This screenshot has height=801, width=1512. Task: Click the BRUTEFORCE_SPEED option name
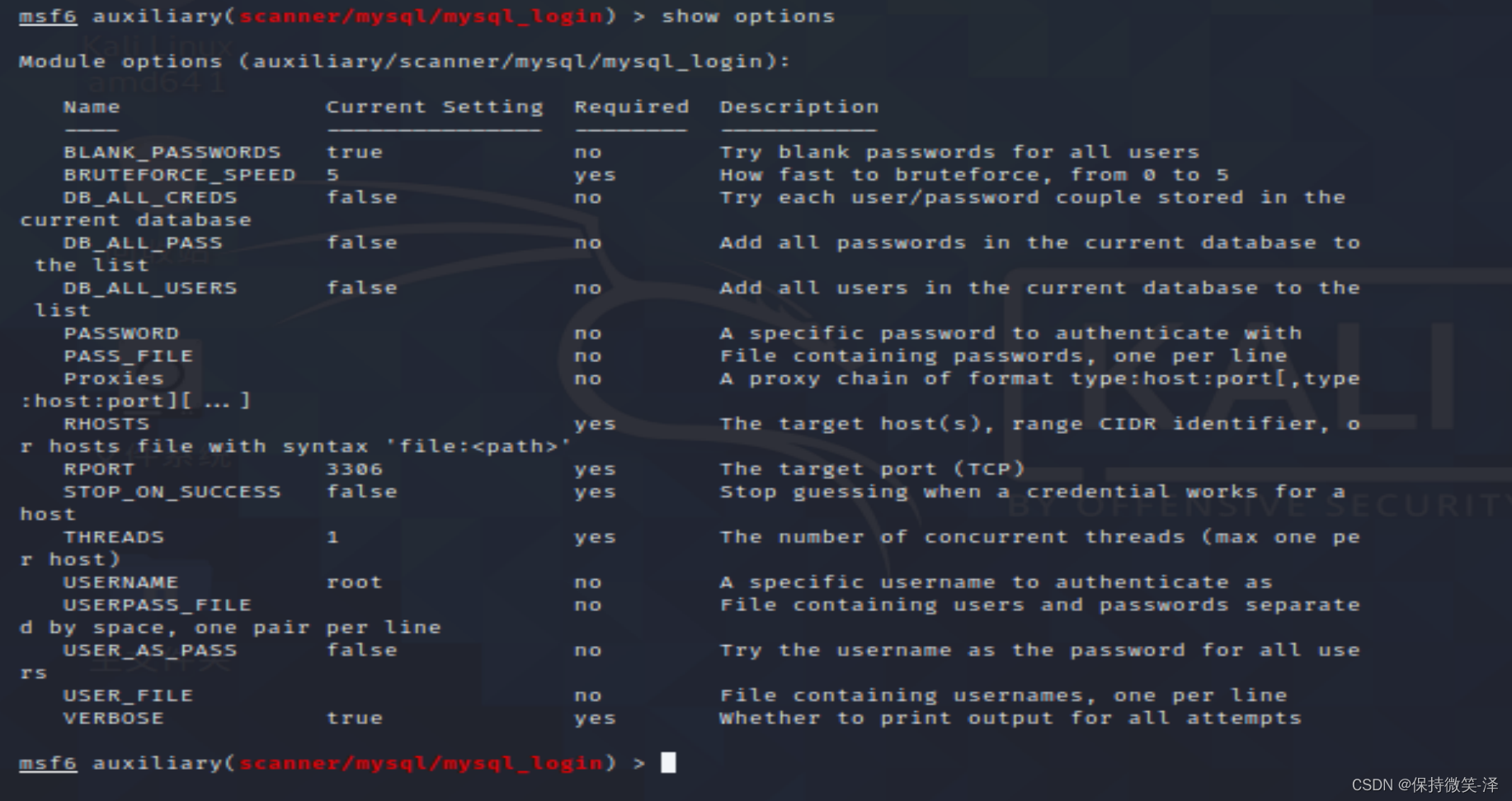(179, 175)
